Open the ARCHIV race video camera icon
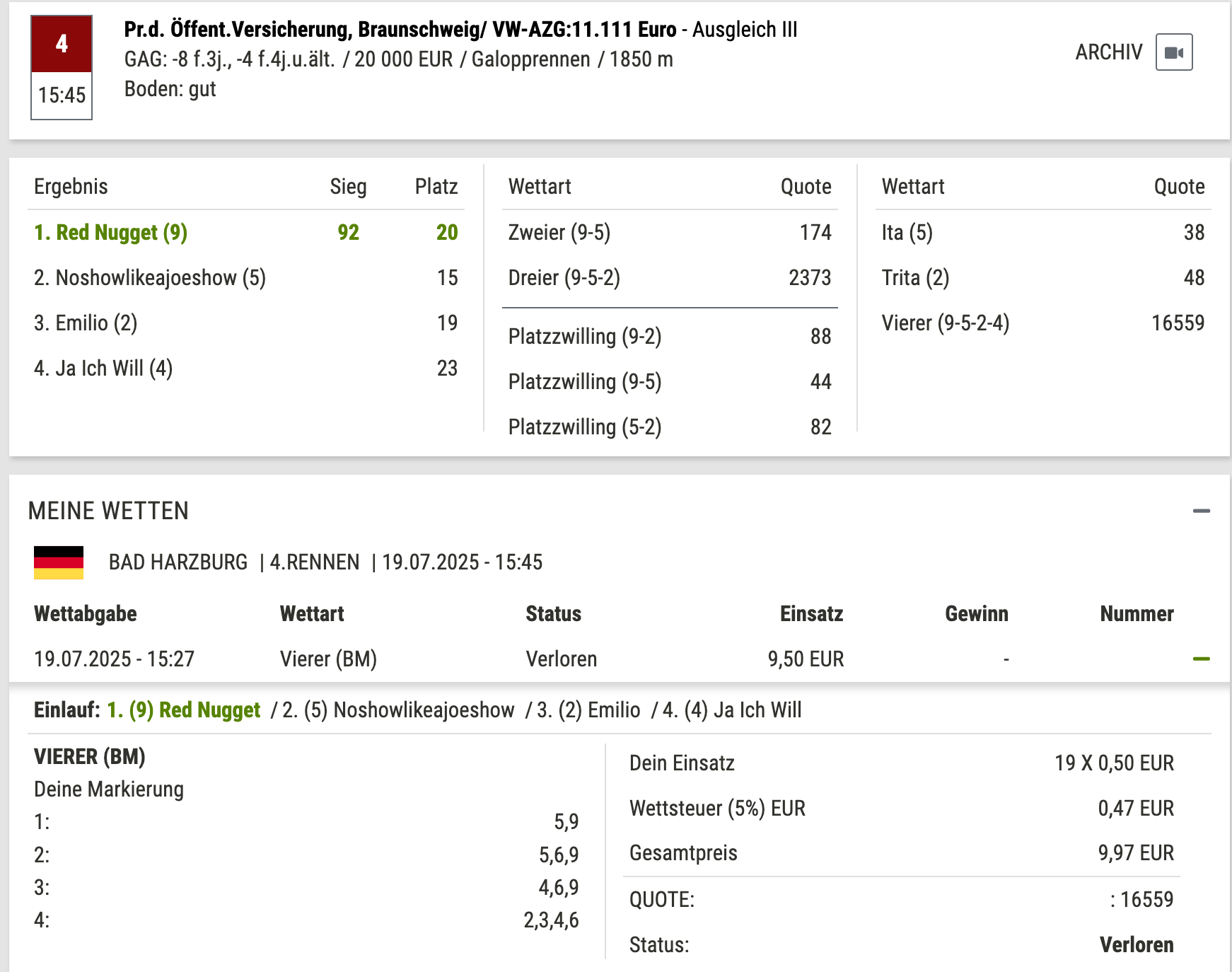Screen dimensions: 1232x972 (1174, 52)
